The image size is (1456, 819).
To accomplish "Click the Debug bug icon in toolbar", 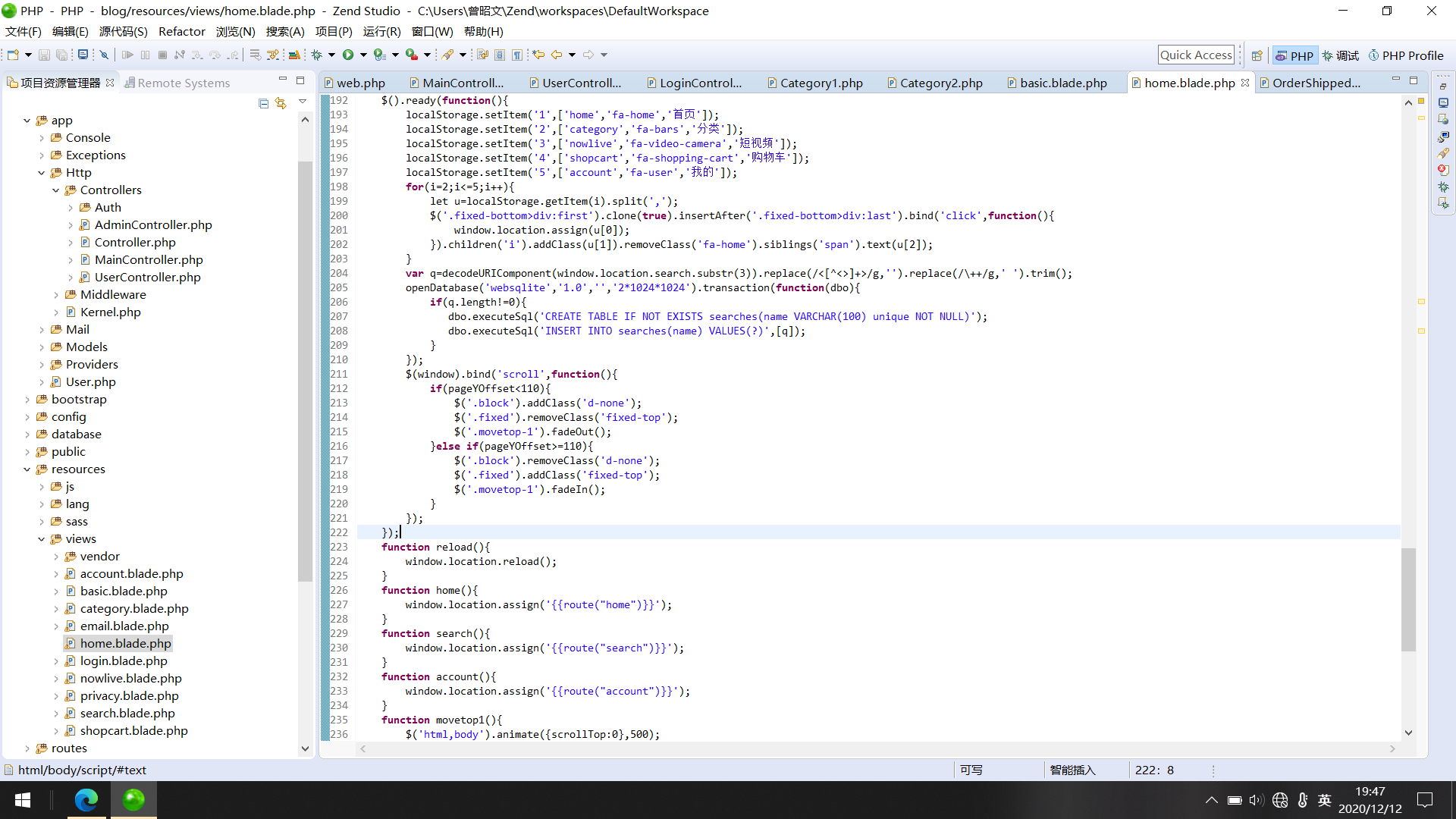I will 317,55.
